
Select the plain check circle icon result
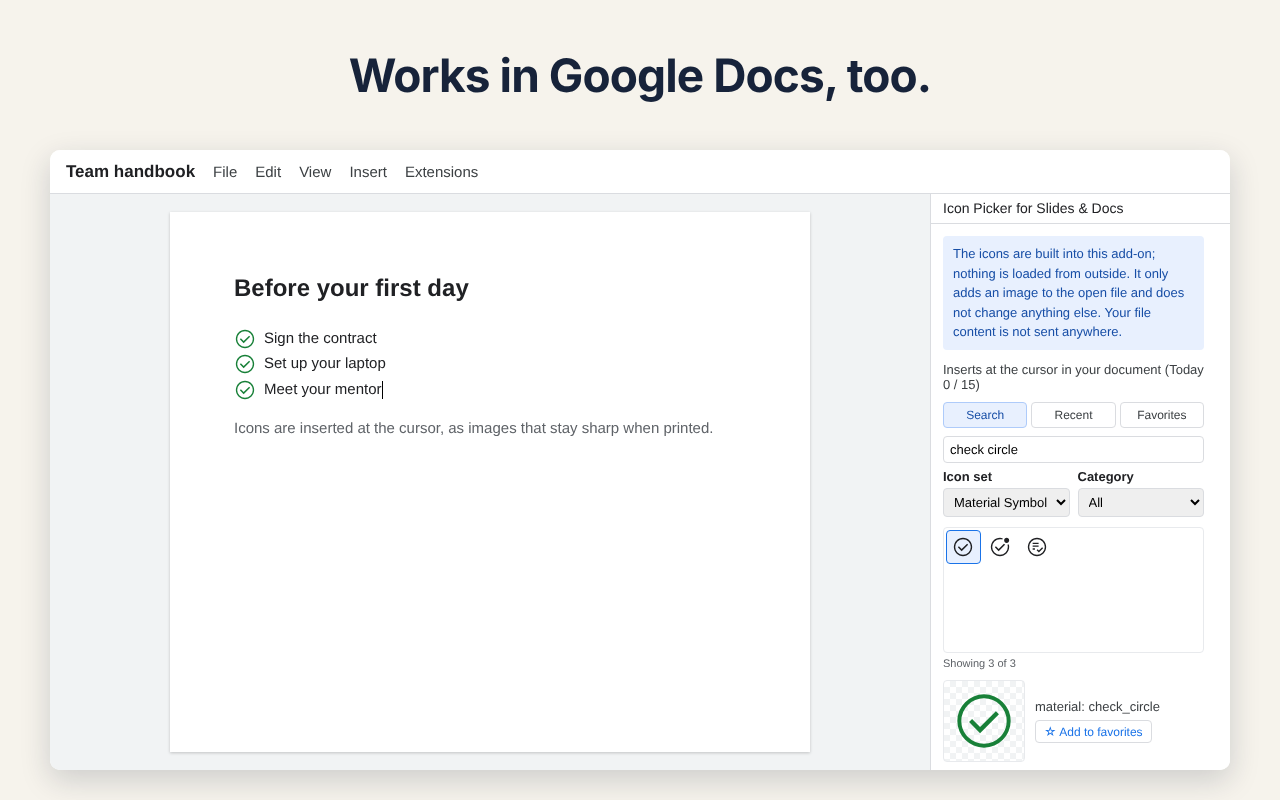[x=963, y=547]
